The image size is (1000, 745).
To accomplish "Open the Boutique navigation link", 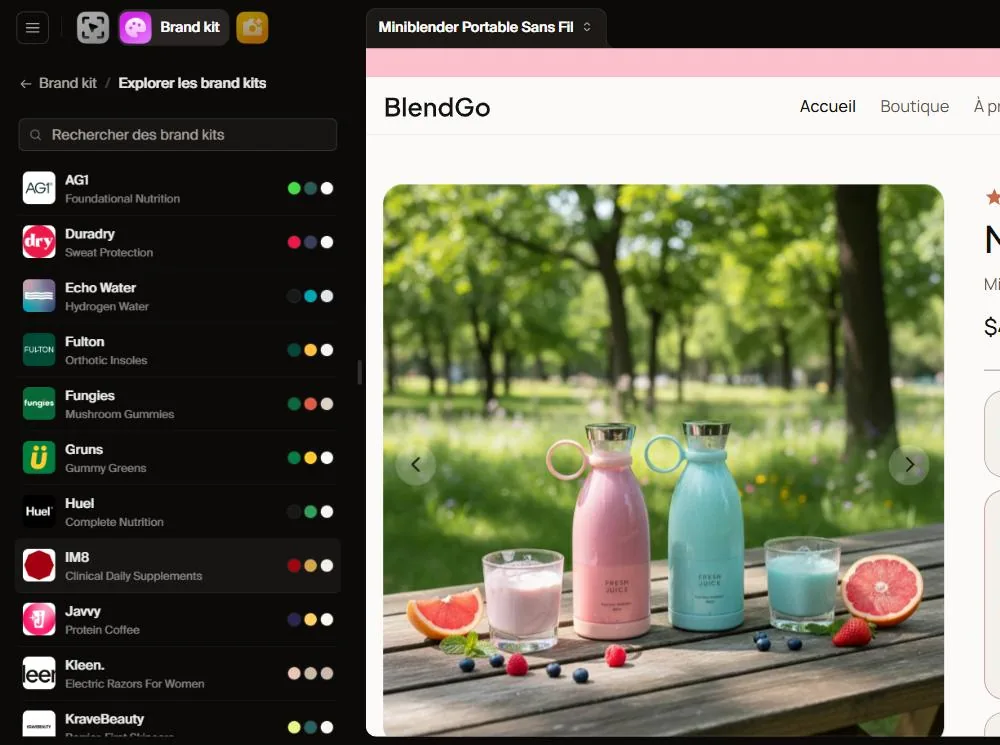I will point(915,106).
